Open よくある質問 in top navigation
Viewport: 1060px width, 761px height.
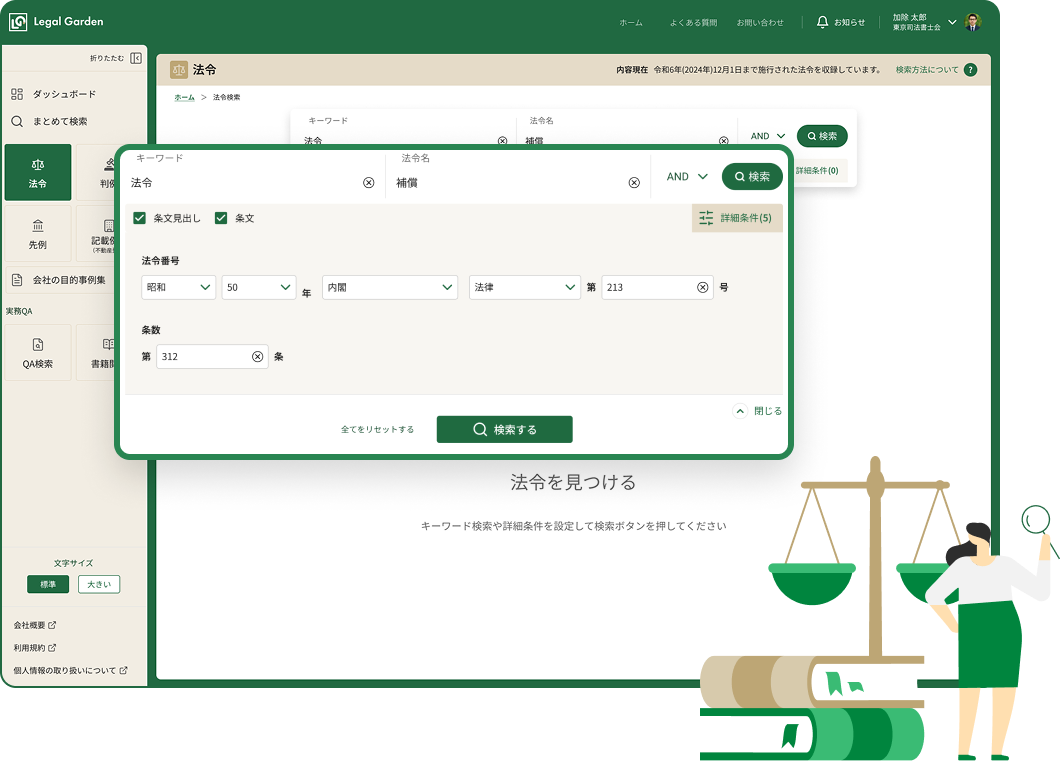pyautogui.click(x=693, y=23)
